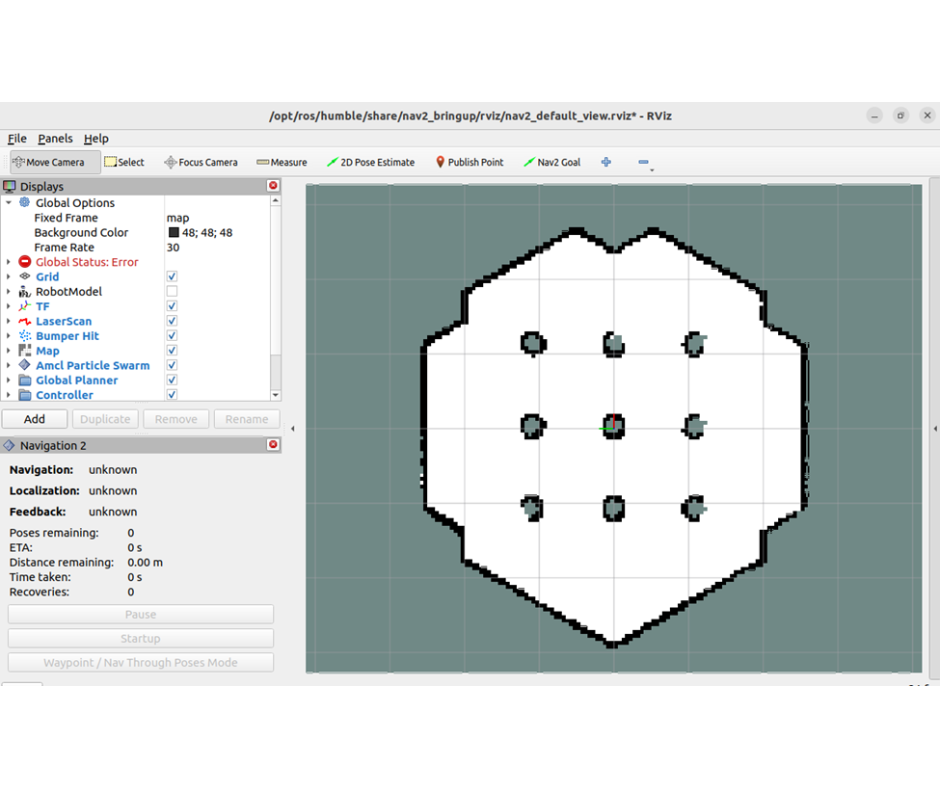Activate the Nav2 Goal tool

(x=551, y=162)
